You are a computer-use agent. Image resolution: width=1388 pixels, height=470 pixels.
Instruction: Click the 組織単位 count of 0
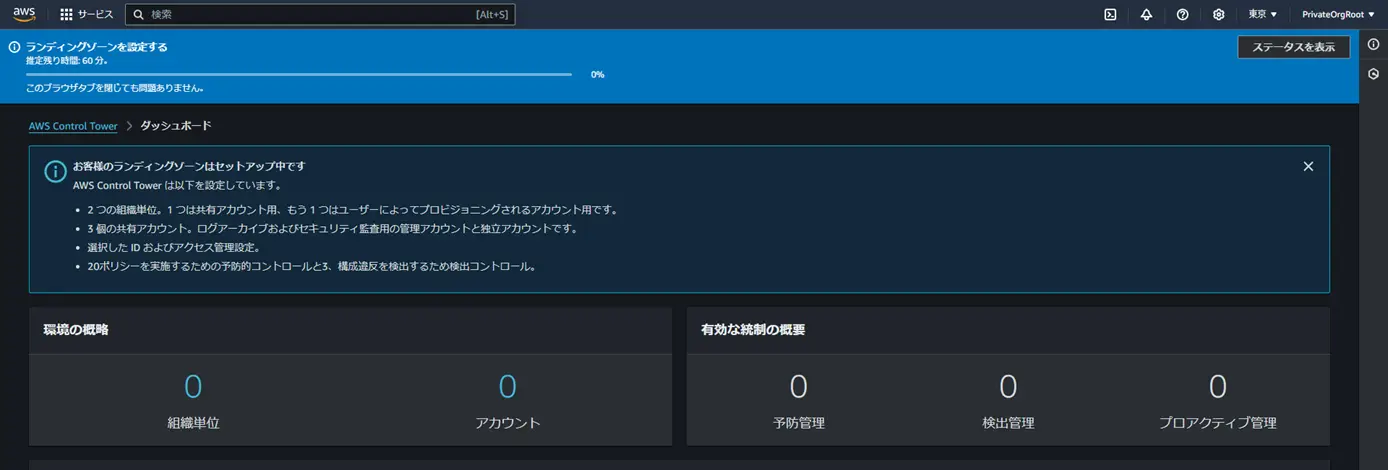(193, 387)
